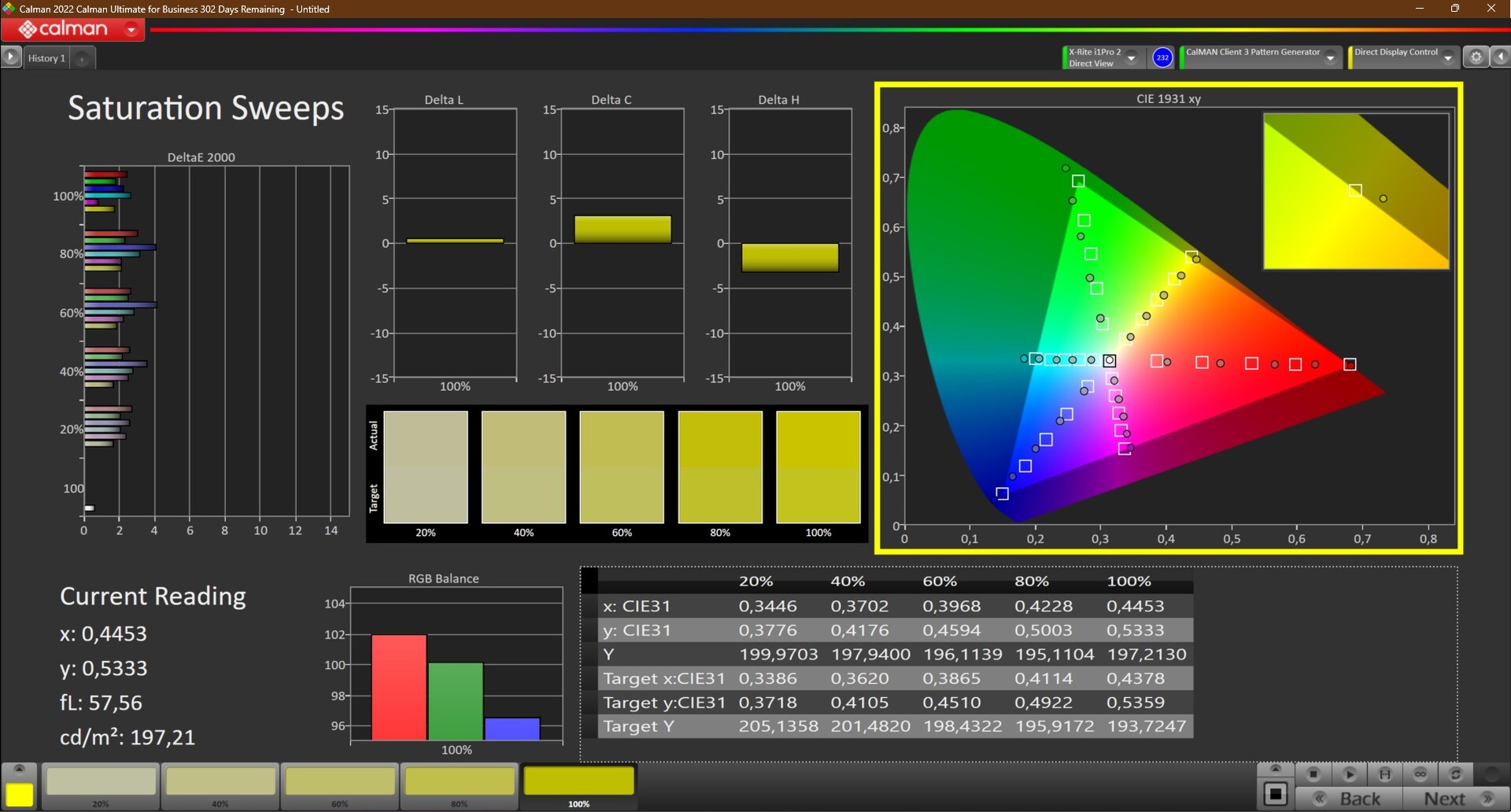Open the CalMAN Client 3 Pattern Generator dropdown

pyautogui.click(x=1331, y=57)
